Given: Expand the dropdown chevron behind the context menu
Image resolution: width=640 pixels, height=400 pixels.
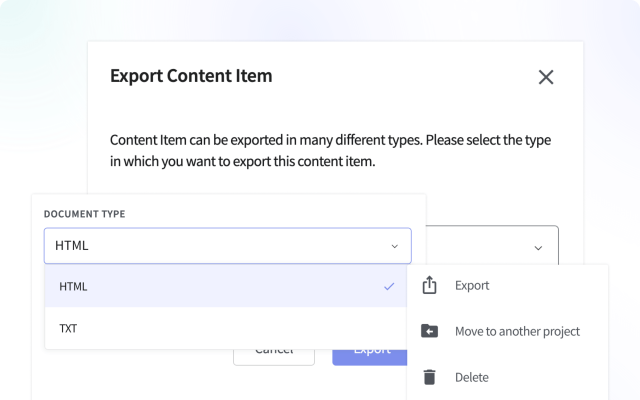Looking at the screenshot, I should (x=538, y=247).
